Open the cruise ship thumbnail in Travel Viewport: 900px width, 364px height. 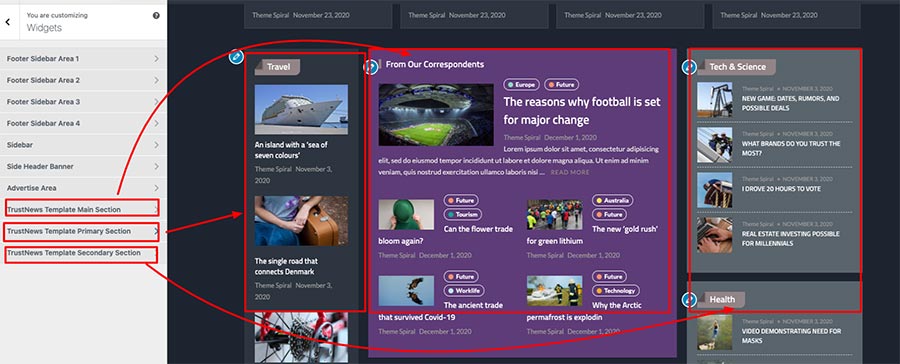coord(301,110)
